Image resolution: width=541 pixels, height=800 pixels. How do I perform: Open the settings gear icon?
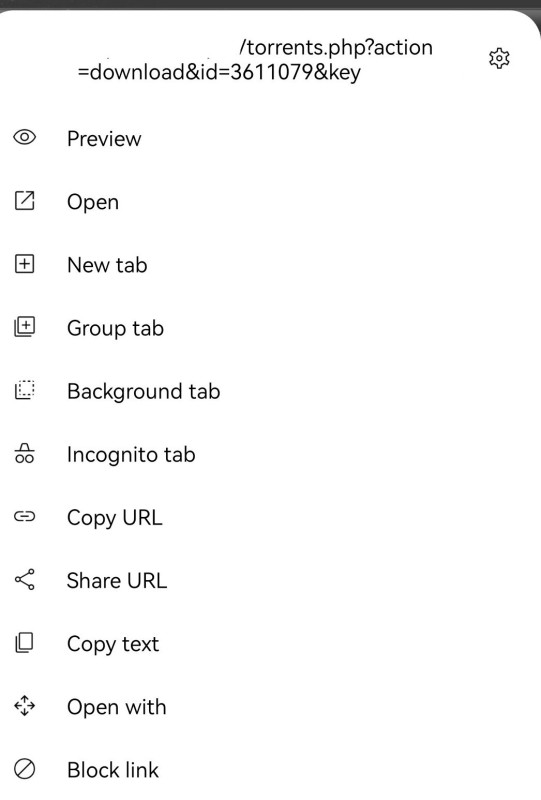click(x=499, y=58)
